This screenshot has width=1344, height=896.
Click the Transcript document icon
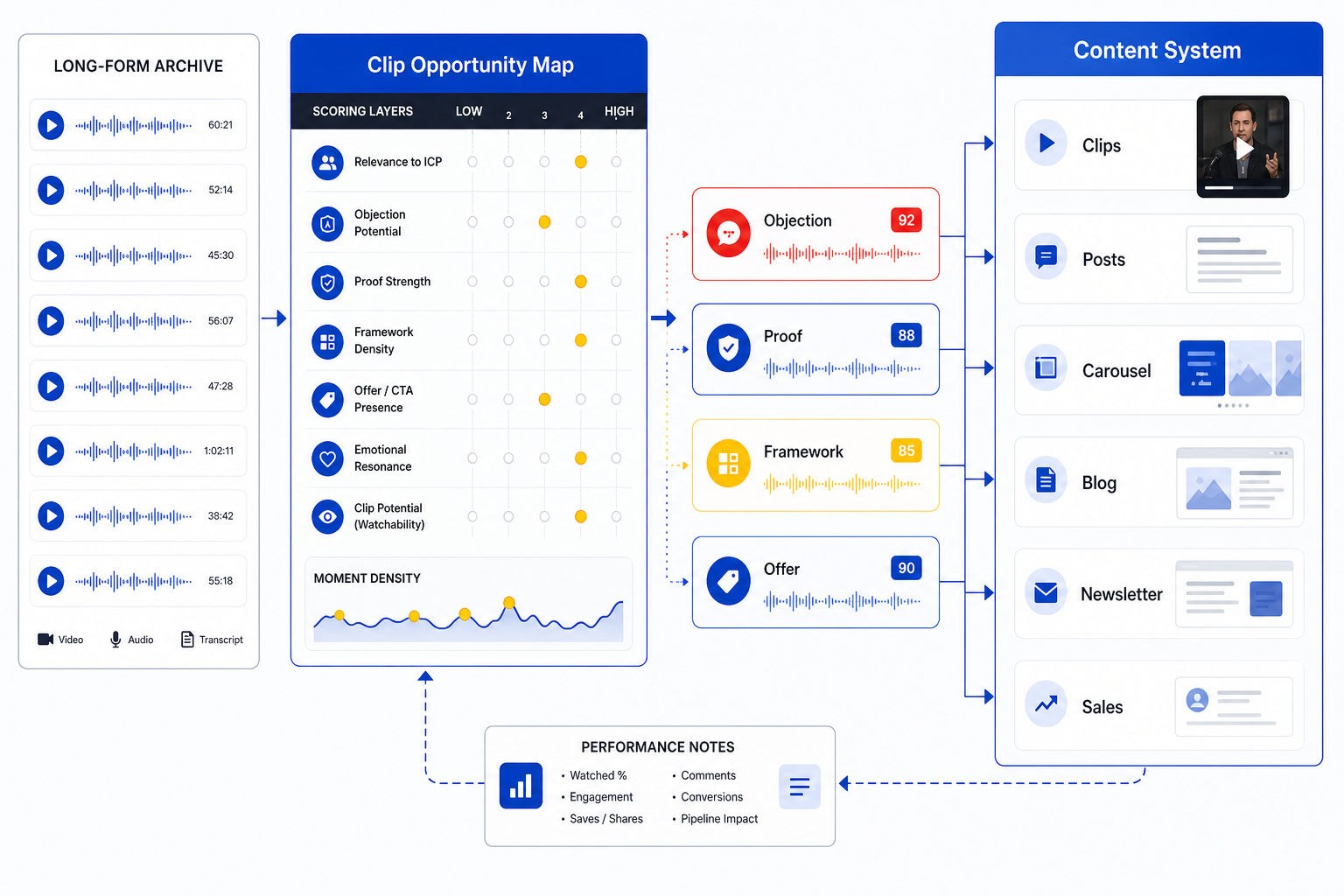pos(187,640)
